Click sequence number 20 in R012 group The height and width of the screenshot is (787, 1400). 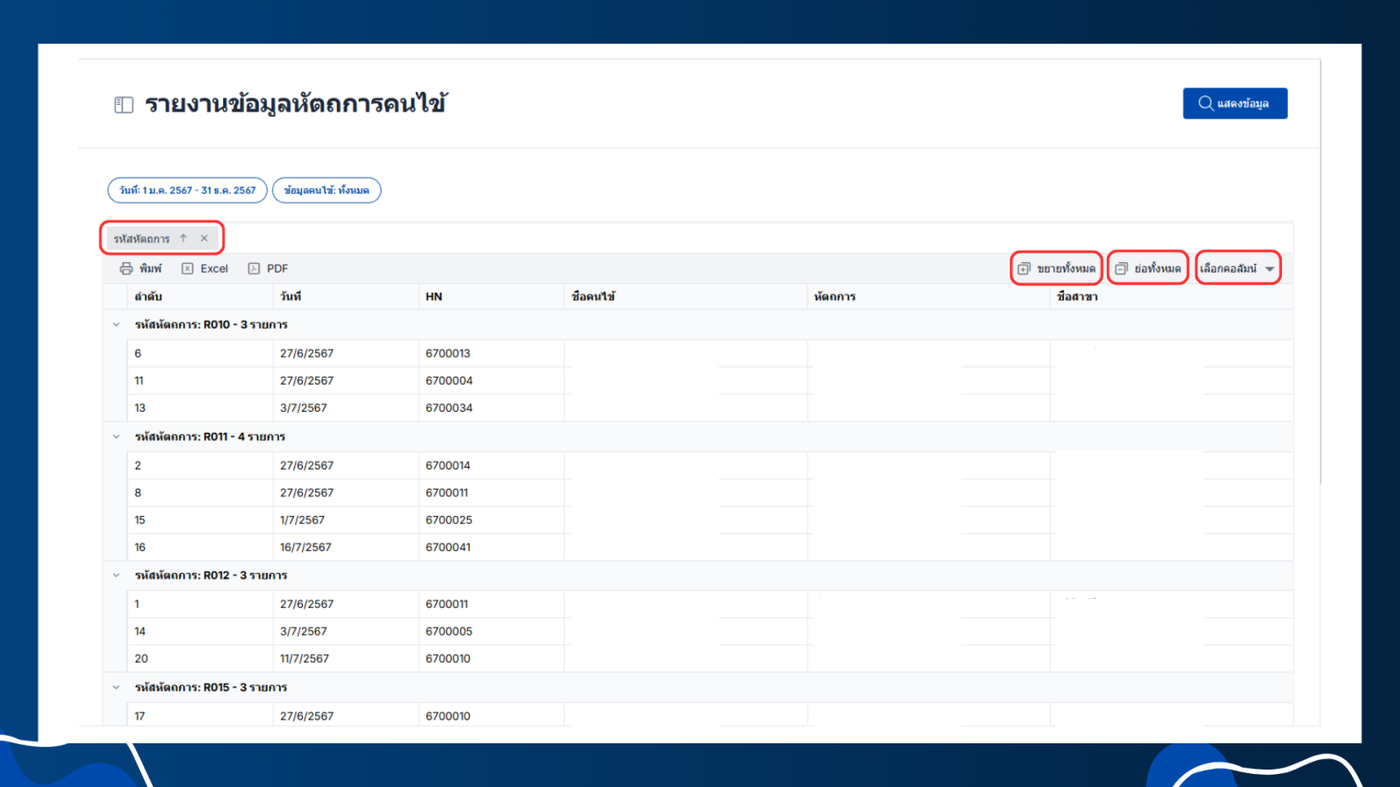(200, 659)
